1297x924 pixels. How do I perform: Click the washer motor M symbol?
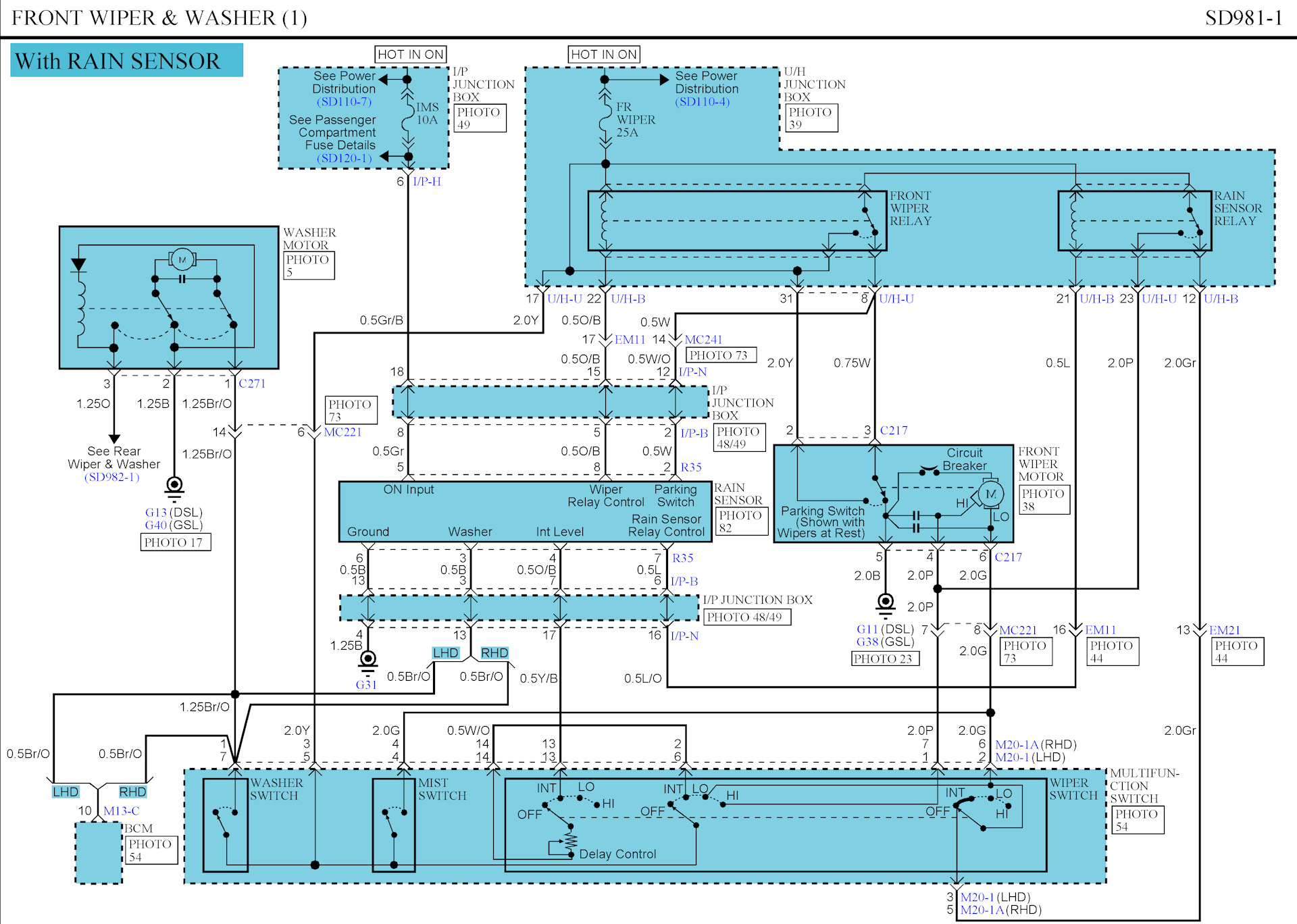pyautogui.click(x=182, y=259)
